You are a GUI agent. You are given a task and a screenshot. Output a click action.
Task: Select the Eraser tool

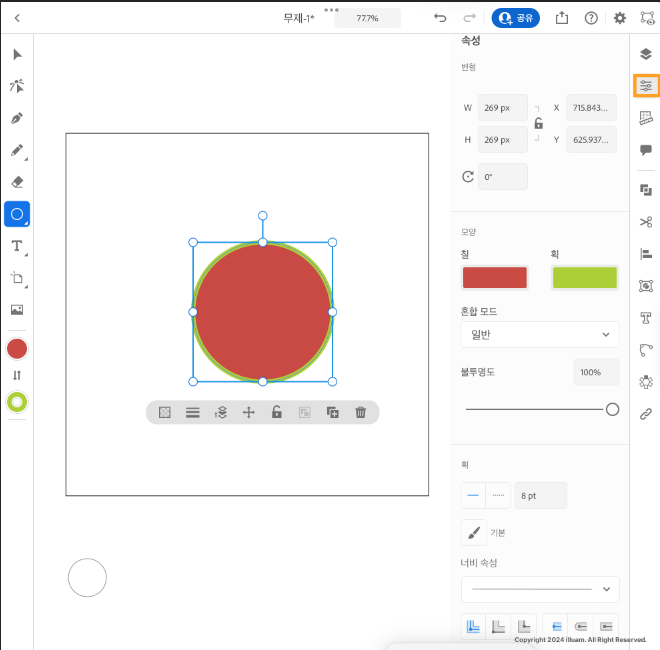(17, 182)
